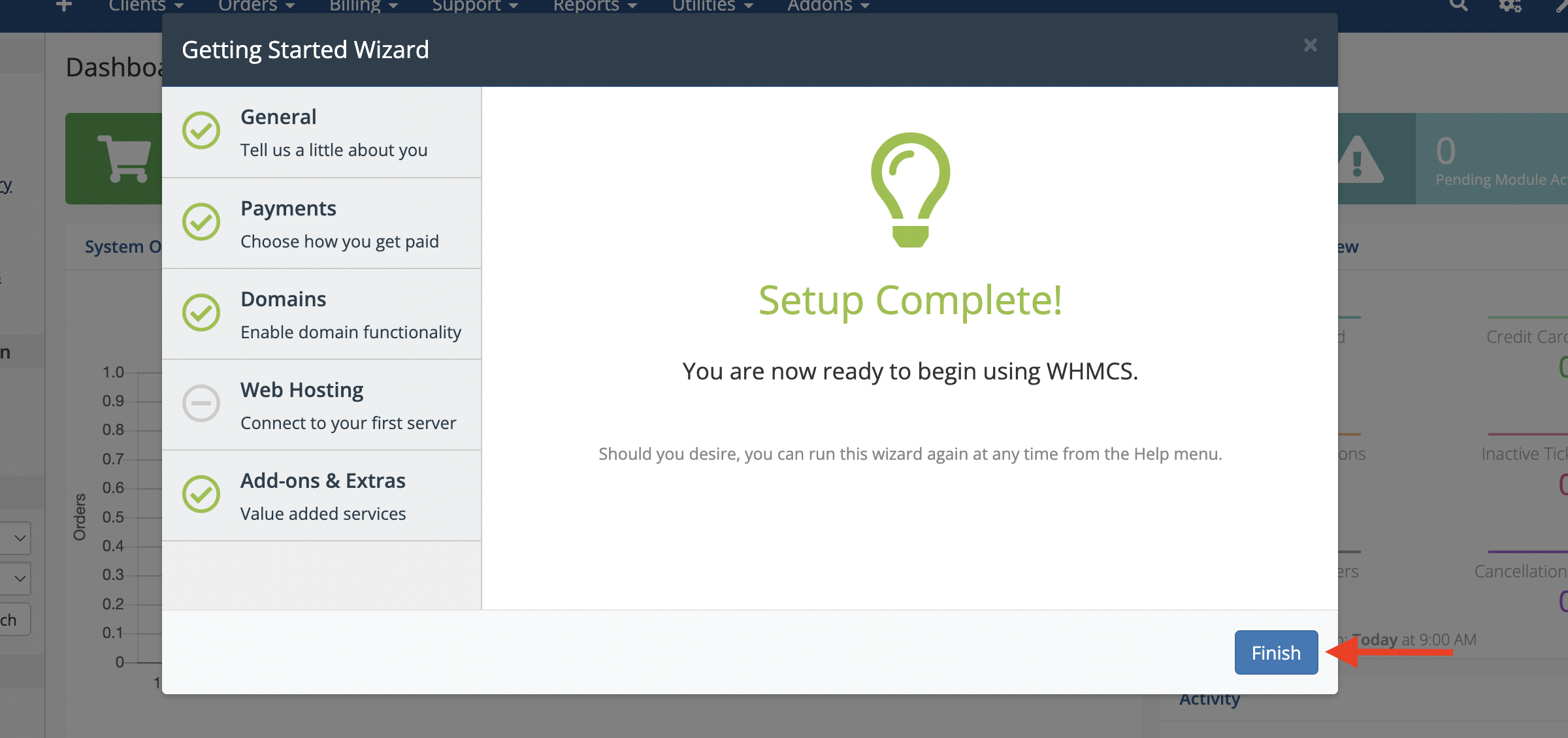
Task: Open the settings gears icon in navbar
Action: (x=1511, y=5)
